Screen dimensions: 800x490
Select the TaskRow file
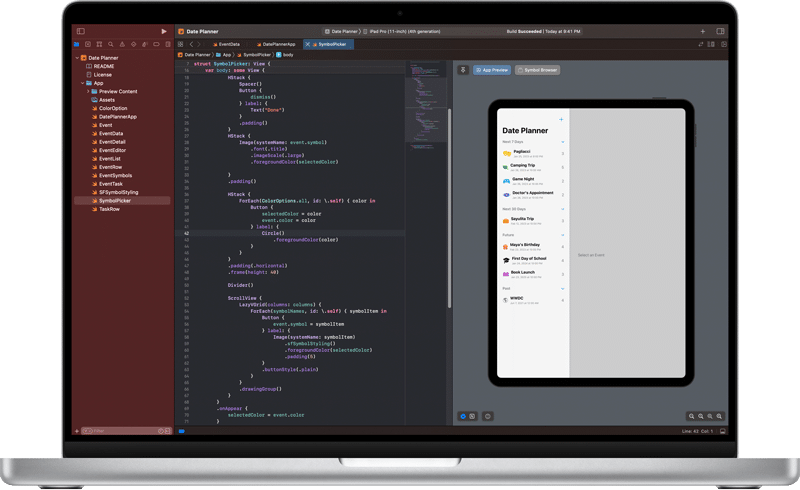coord(106,209)
